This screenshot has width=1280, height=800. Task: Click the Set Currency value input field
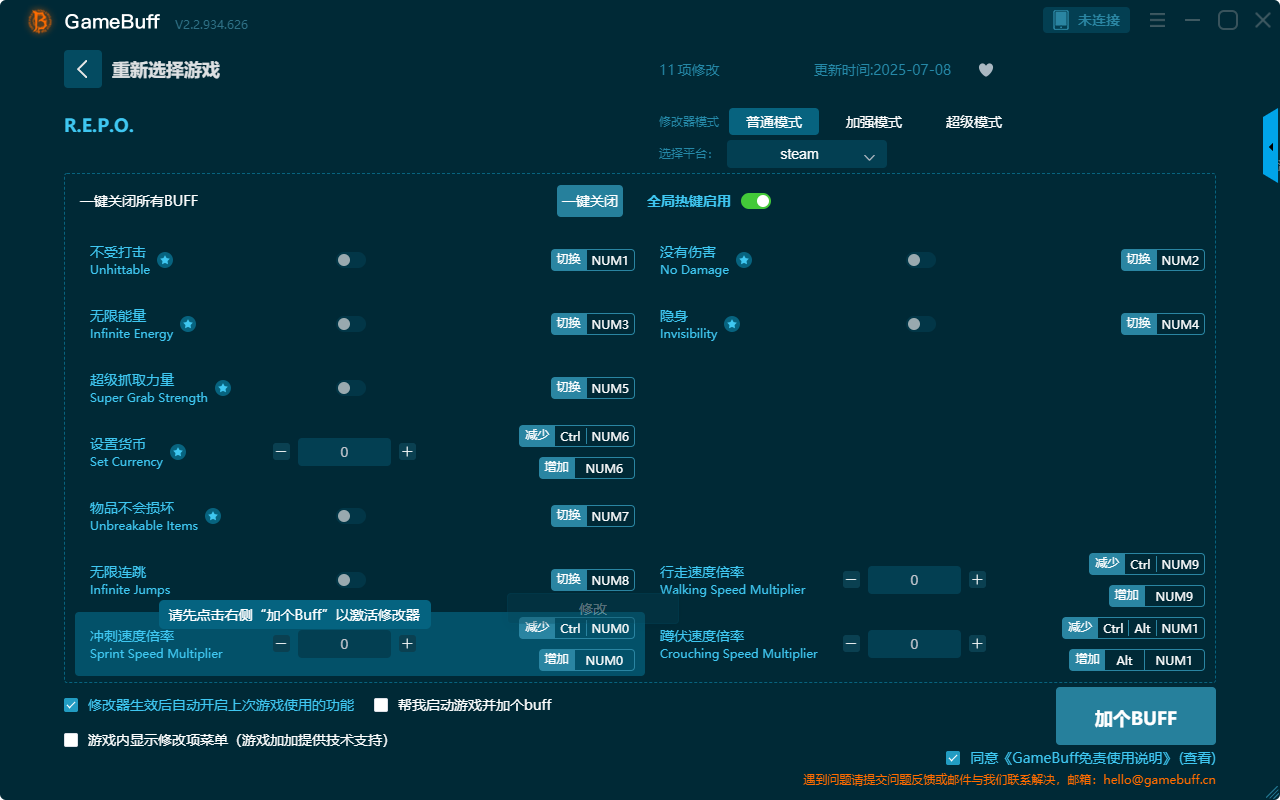pos(344,451)
